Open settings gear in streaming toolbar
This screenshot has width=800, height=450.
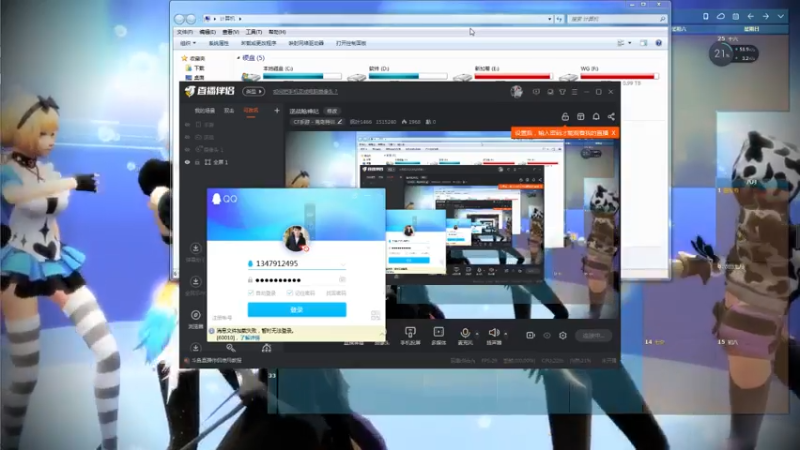pyautogui.click(x=563, y=335)
